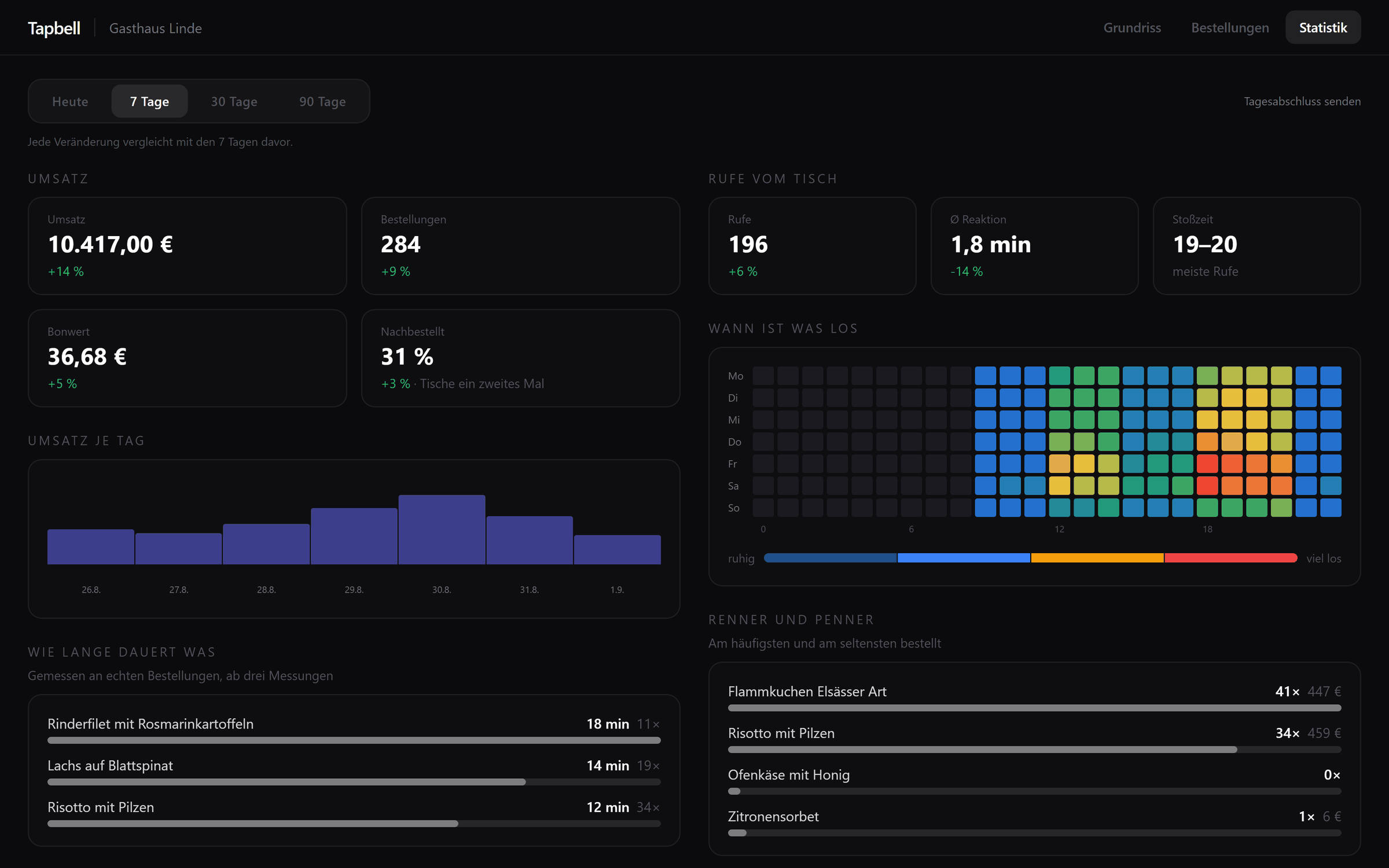Click the 12 min Risotto duration bar

coord(354,823)
